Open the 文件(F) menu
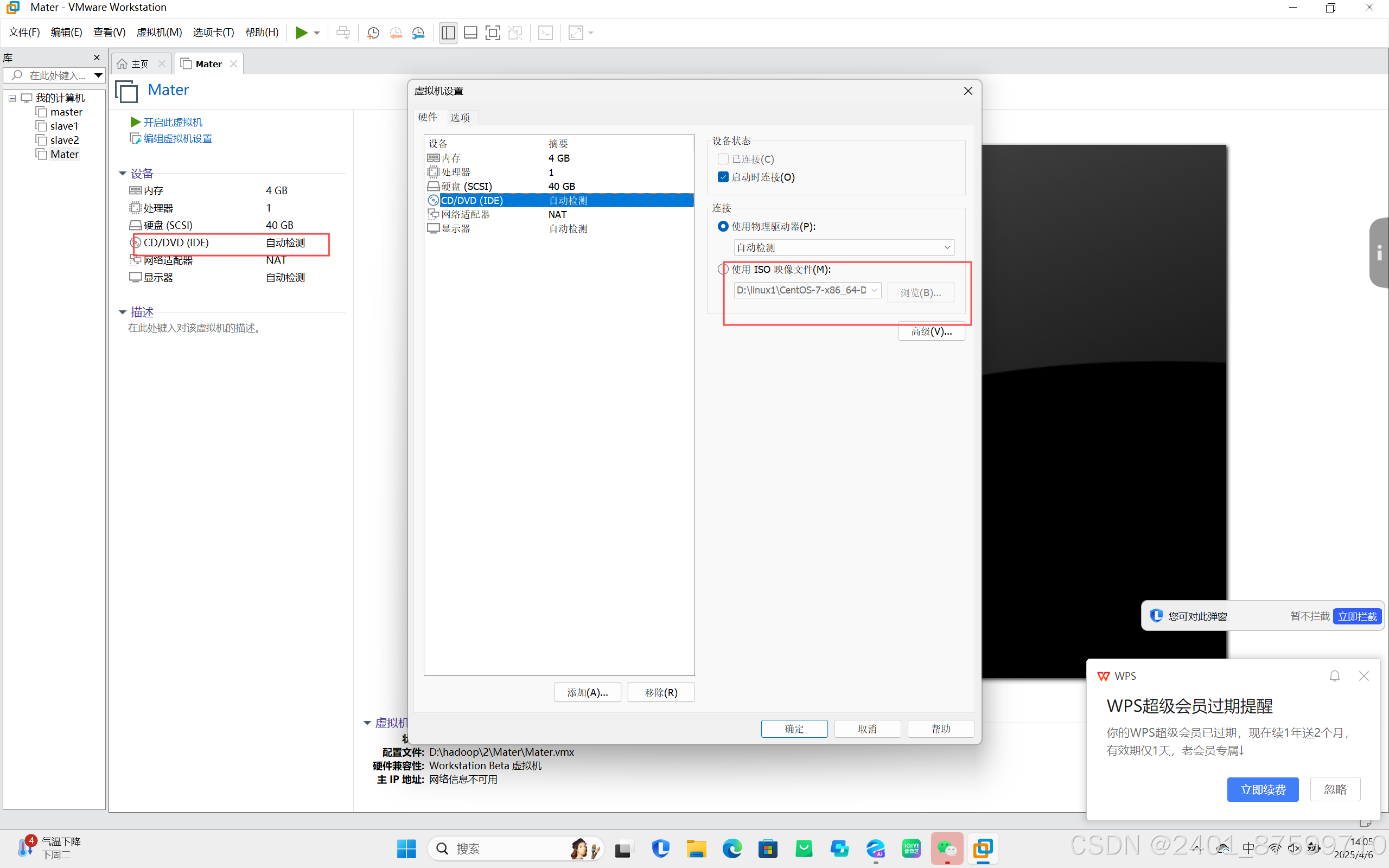 (x=24, y=32)
